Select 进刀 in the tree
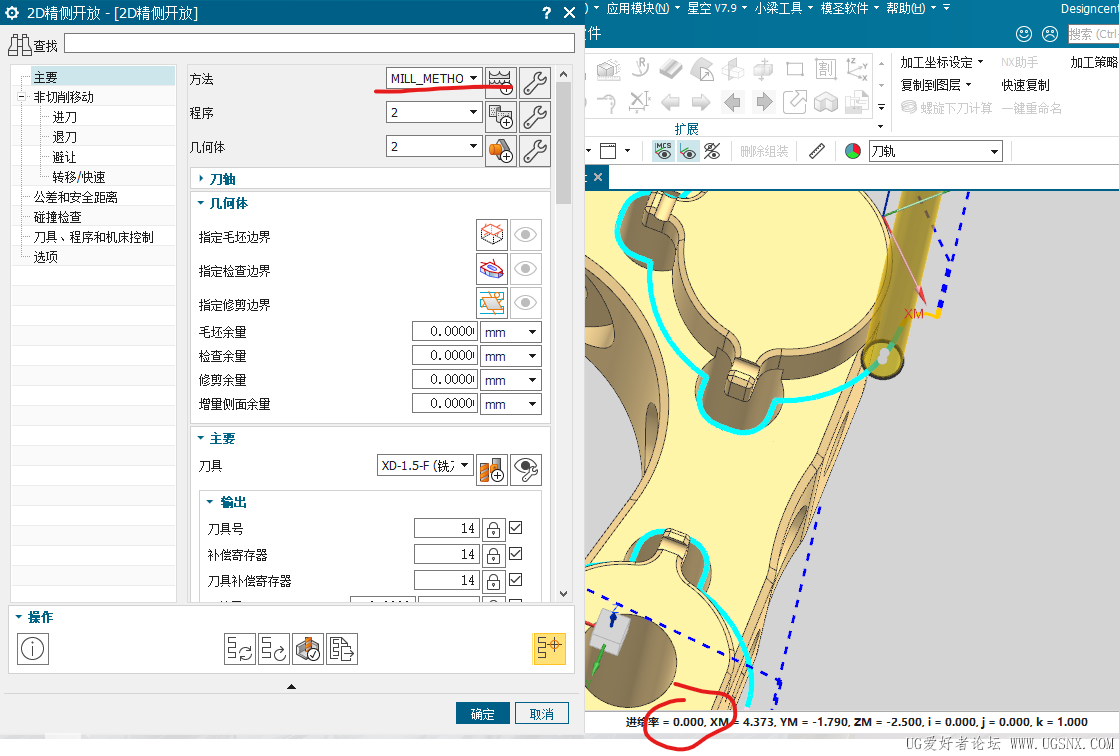 [64, 117]
